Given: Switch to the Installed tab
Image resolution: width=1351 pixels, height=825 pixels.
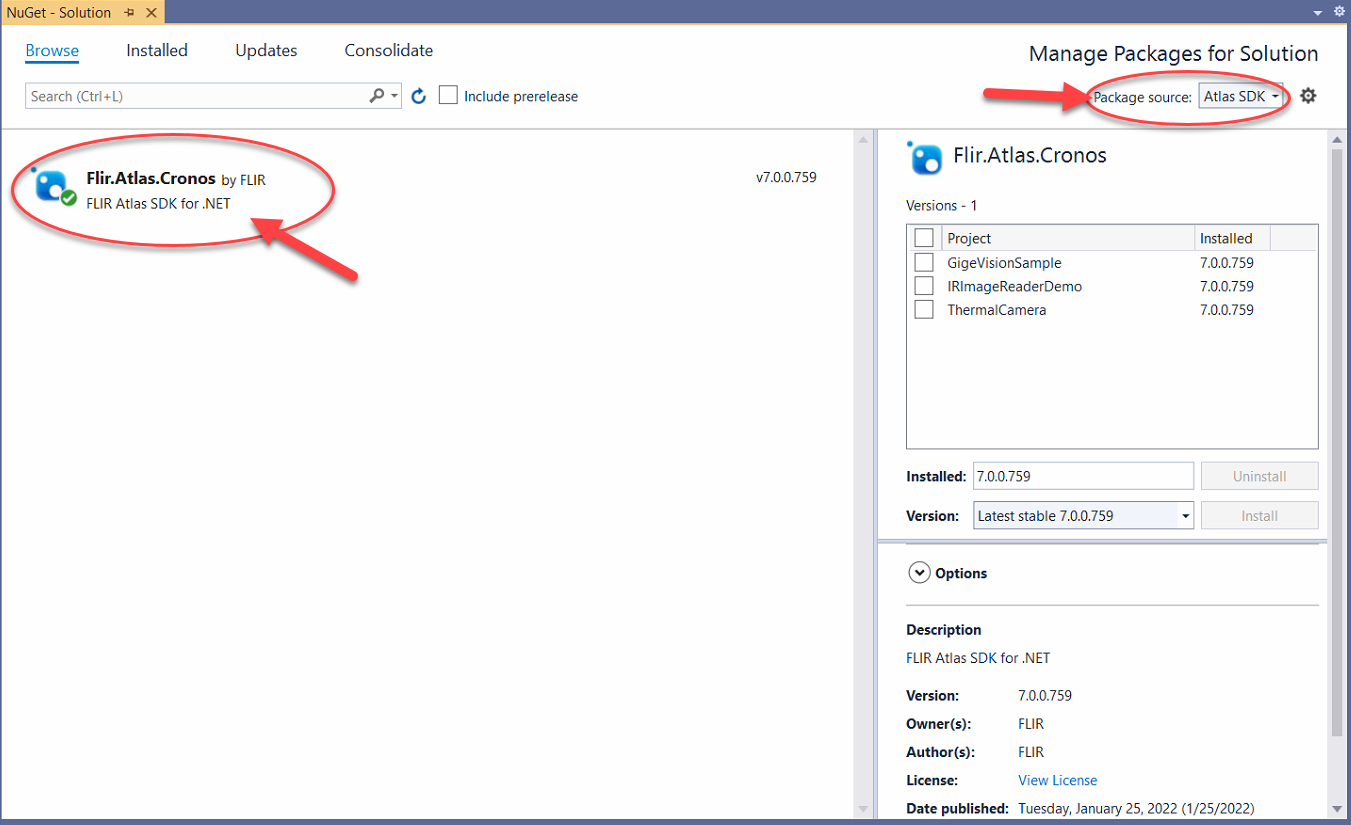Looking at the screenshot, I should click(157, 50).
